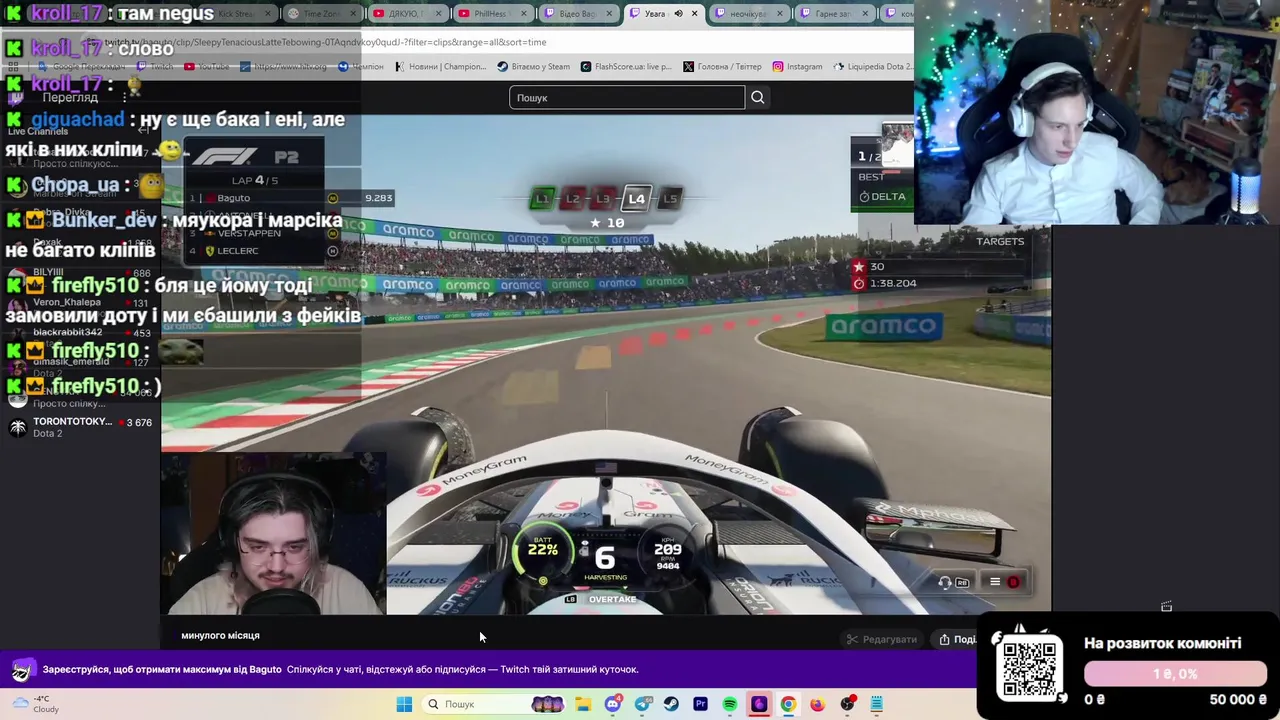Open the Instagram bookmark
Image resolution: width=1280 pixels, height=720 pixels.
797,66
